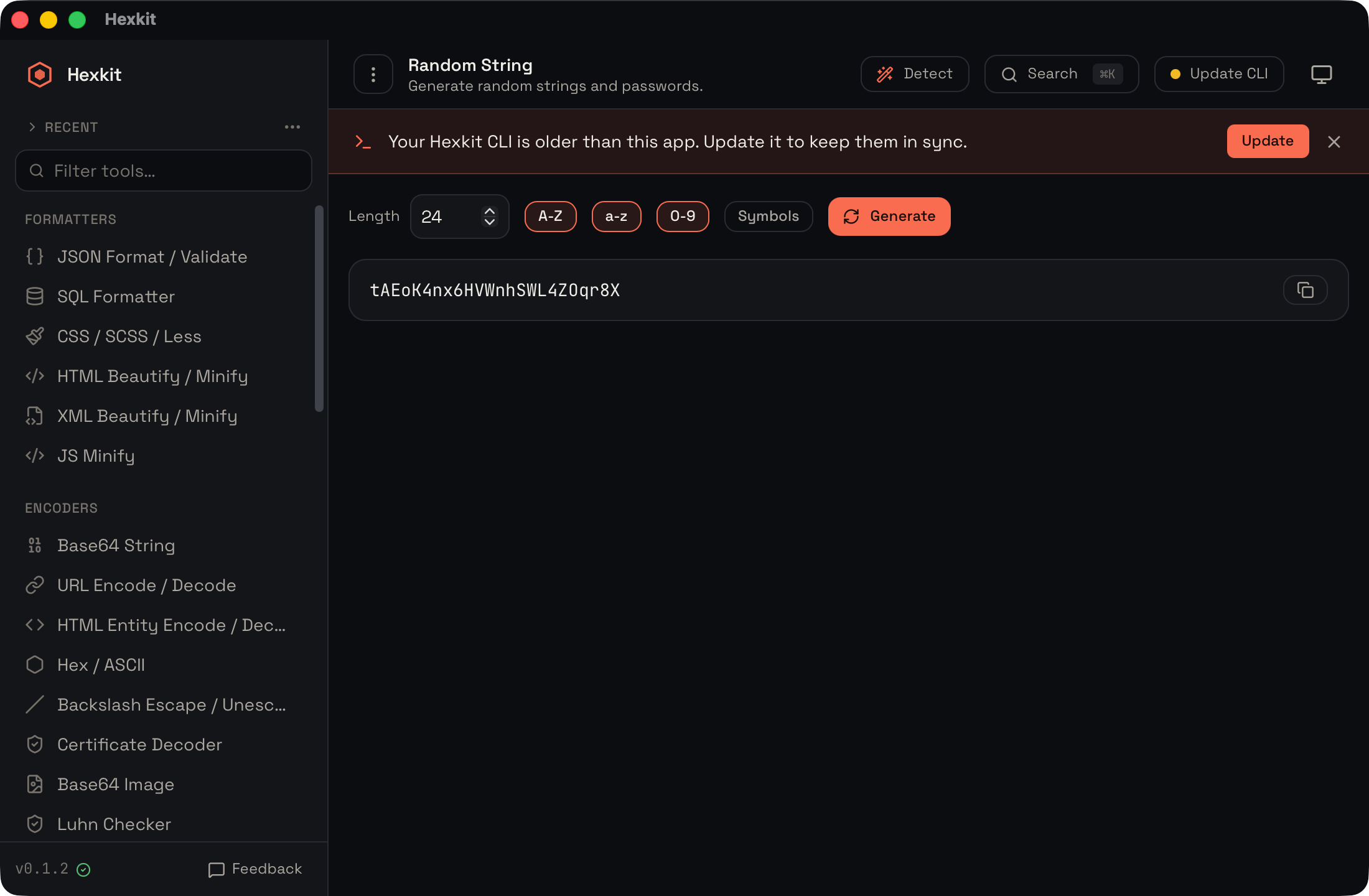Open the Hex / ASCII tool

tap(164, 665)
